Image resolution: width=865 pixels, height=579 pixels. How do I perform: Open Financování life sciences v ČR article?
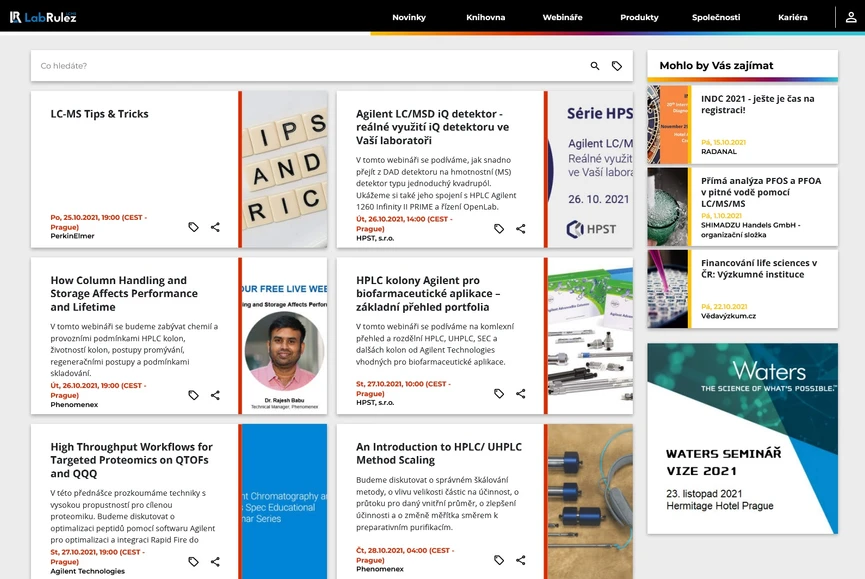[759, 269]
